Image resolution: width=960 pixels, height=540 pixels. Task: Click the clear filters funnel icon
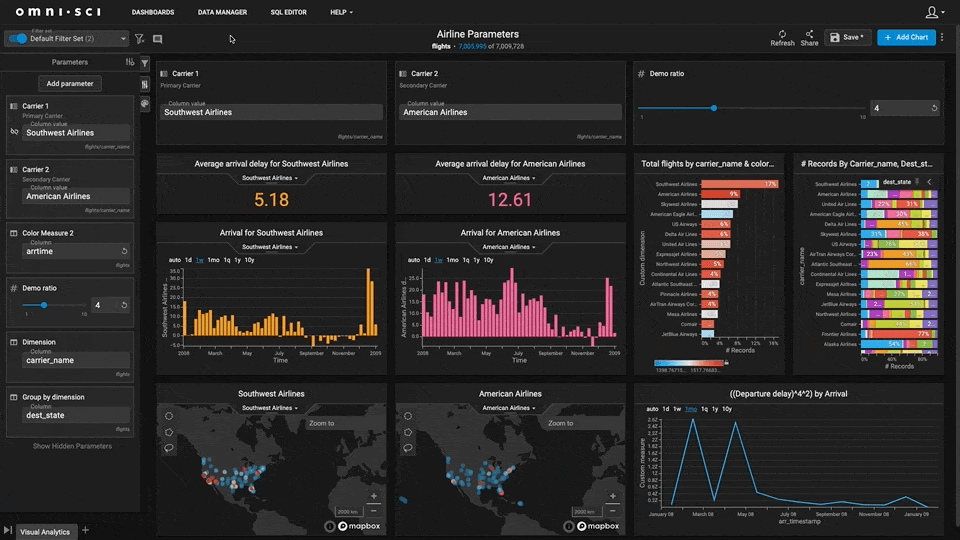pos(140,39)
